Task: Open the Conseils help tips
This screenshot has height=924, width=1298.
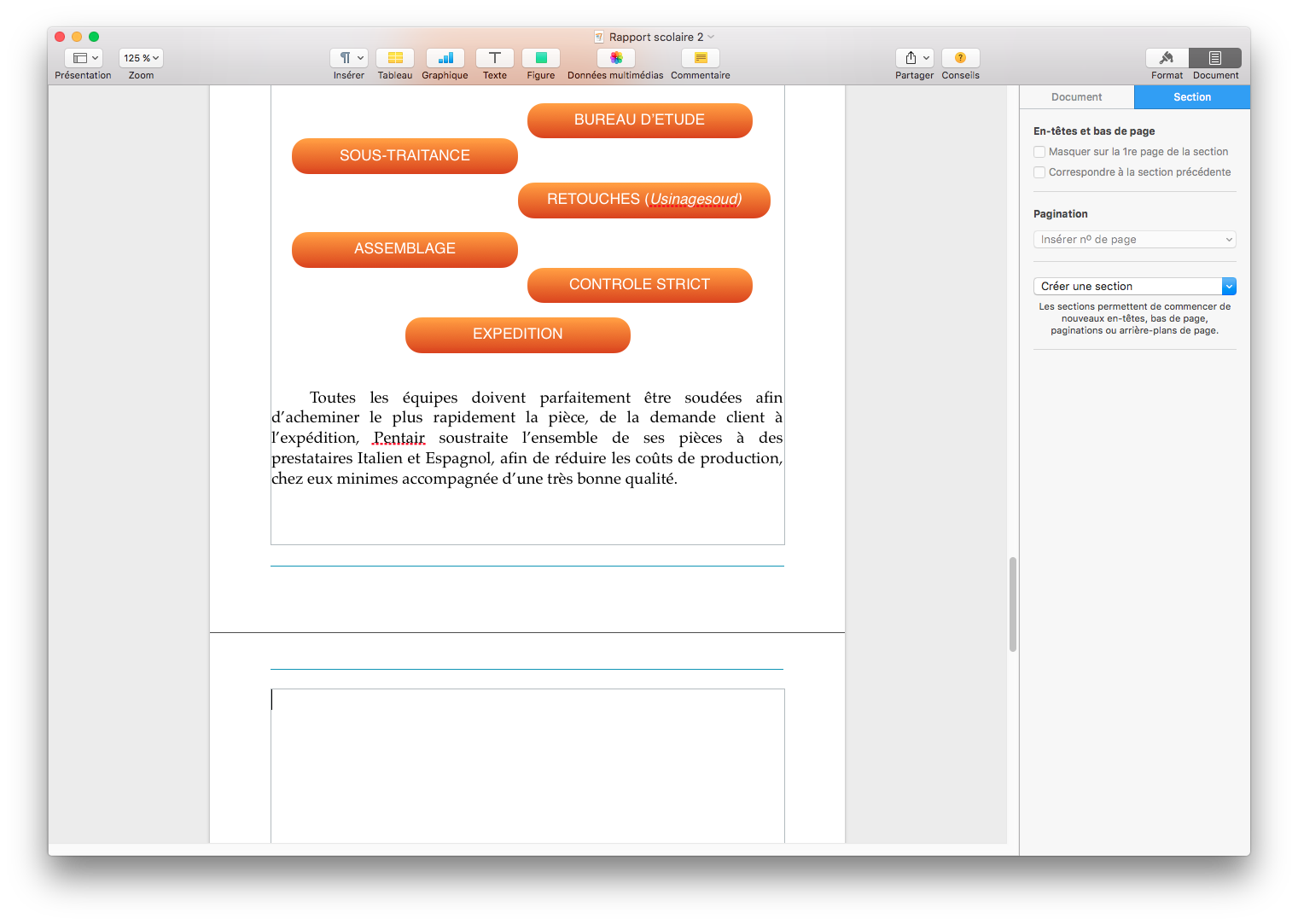Action: coord(960,58)
